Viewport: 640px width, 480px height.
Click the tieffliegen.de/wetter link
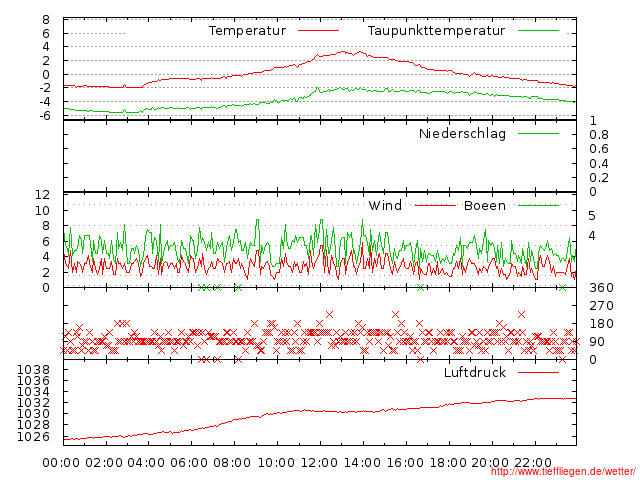click(x=563, y=472)
